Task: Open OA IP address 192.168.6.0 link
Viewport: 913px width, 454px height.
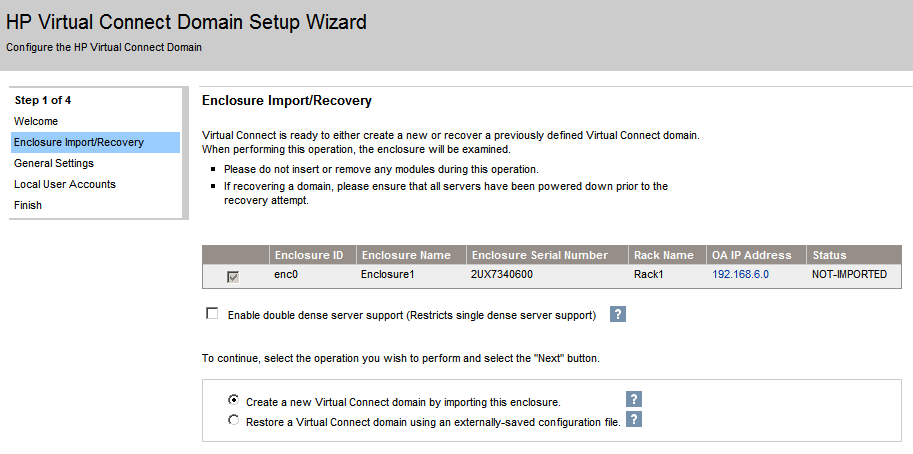Action: point(740,274)
